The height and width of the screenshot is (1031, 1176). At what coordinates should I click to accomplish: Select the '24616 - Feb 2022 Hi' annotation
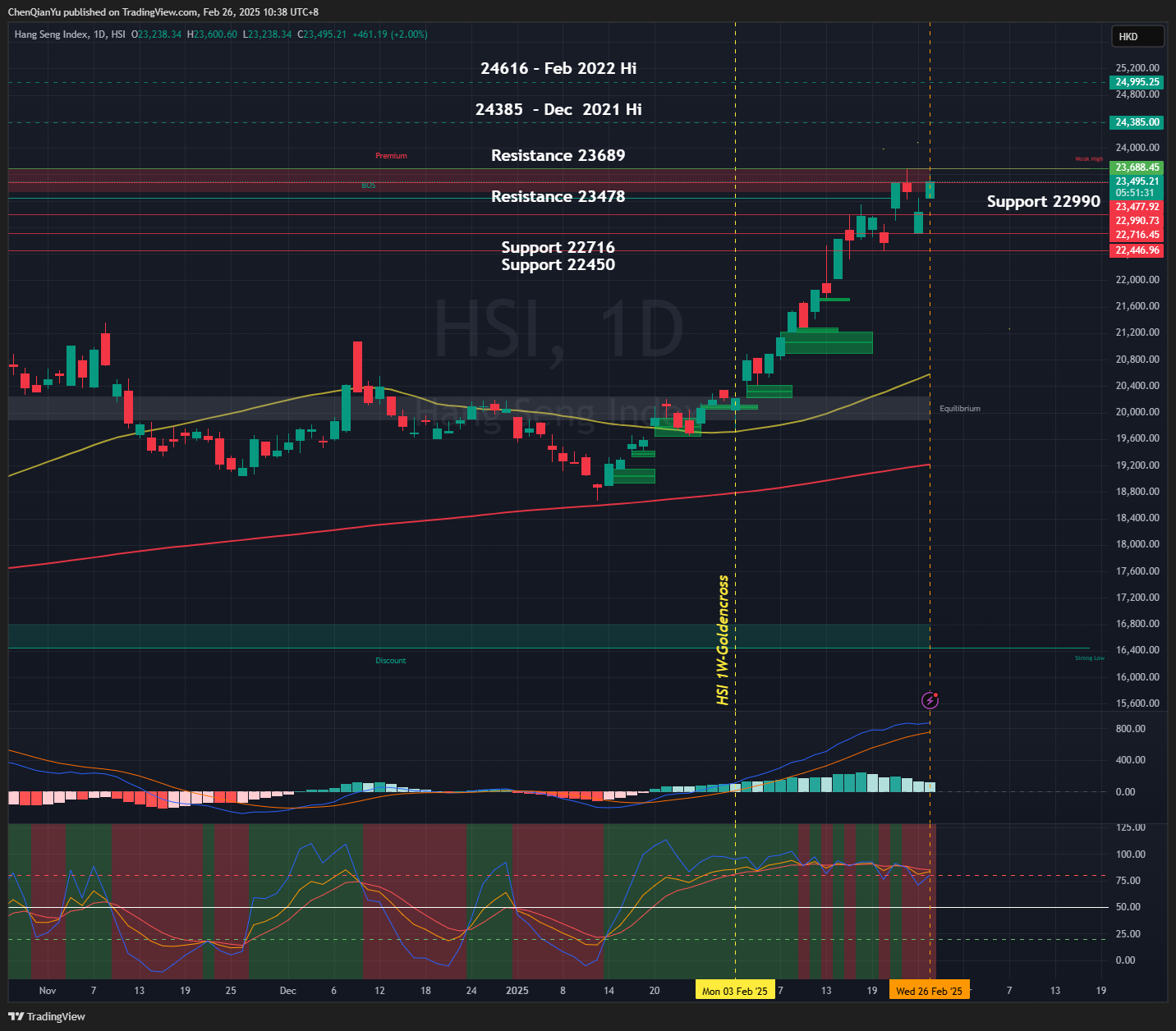[558, 68]
